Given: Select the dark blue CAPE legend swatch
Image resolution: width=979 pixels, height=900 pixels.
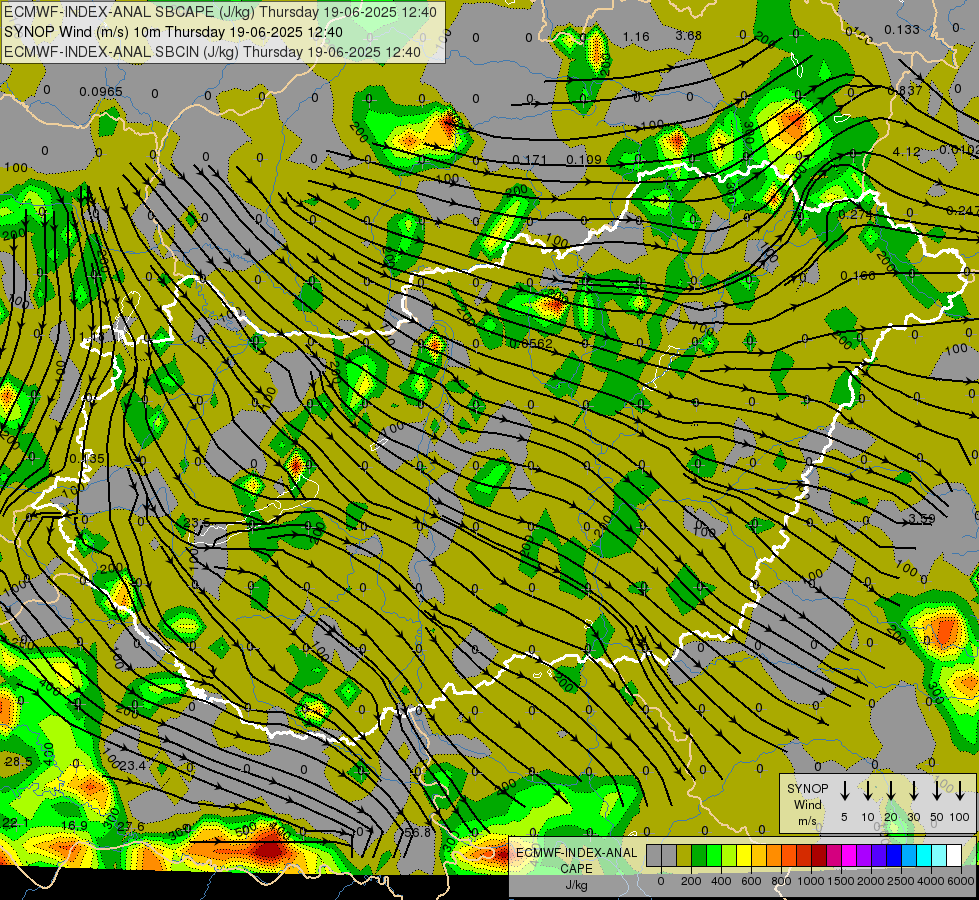Looking at the screenshot, I should [x=893, y=856].
